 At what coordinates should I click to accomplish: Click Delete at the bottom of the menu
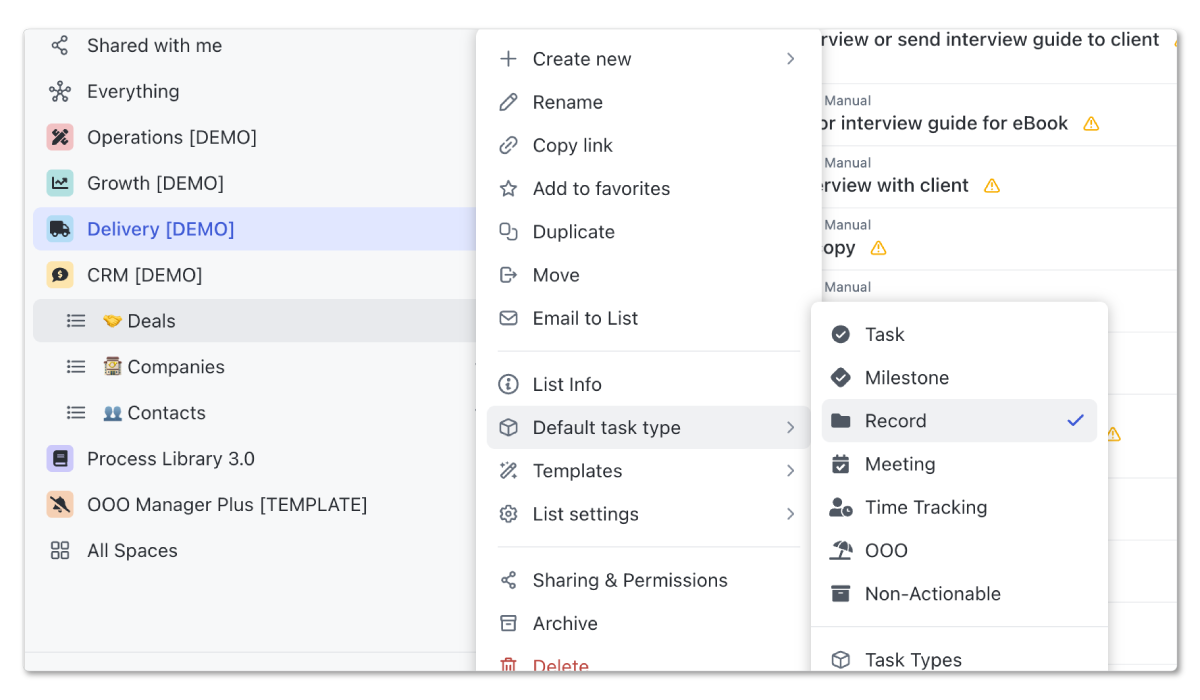pyautogui.click(x=560, y=666)
